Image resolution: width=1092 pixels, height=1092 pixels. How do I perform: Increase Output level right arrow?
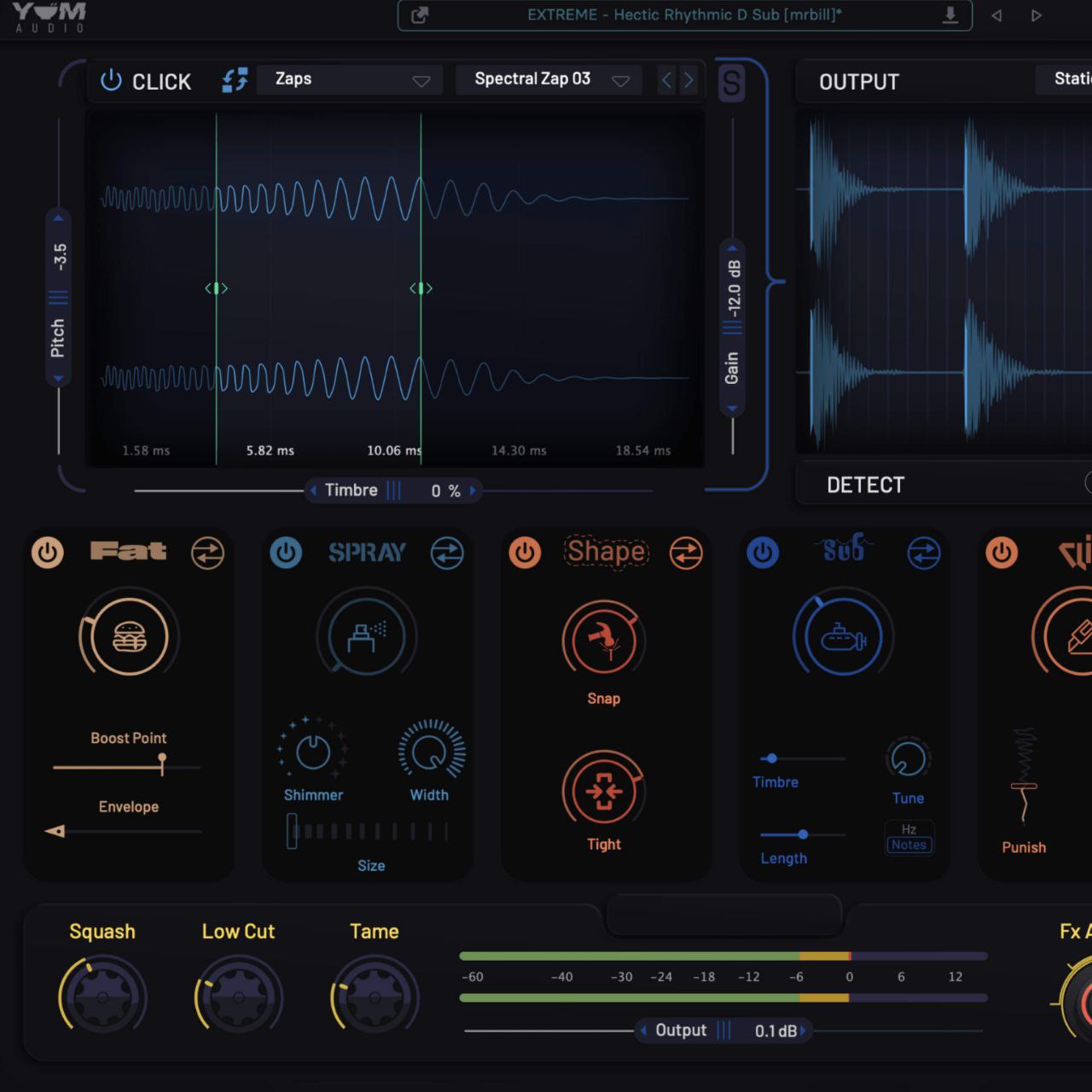(x=803, y=1031)
